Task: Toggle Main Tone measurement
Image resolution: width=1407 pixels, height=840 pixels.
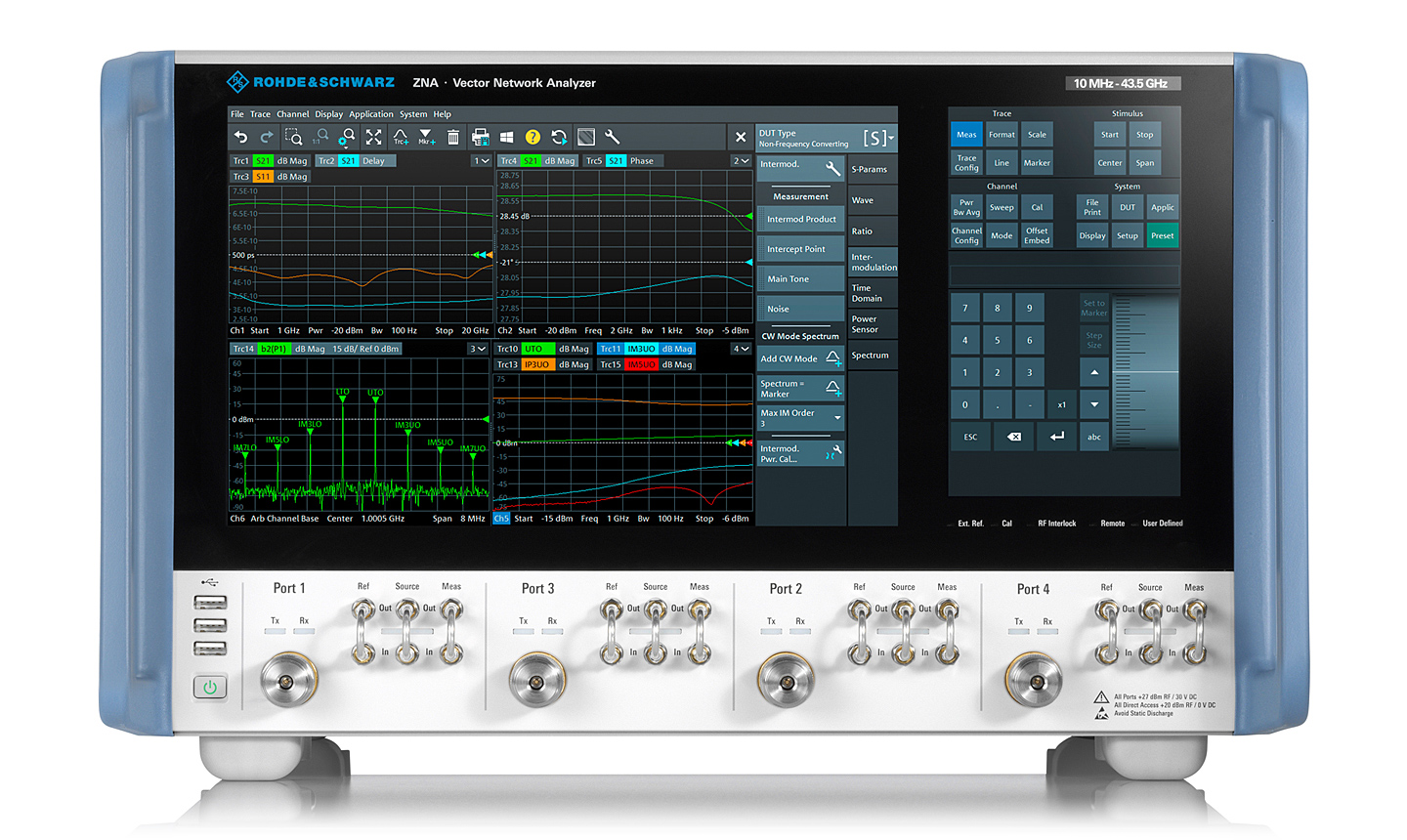Action: coord(800,279)
